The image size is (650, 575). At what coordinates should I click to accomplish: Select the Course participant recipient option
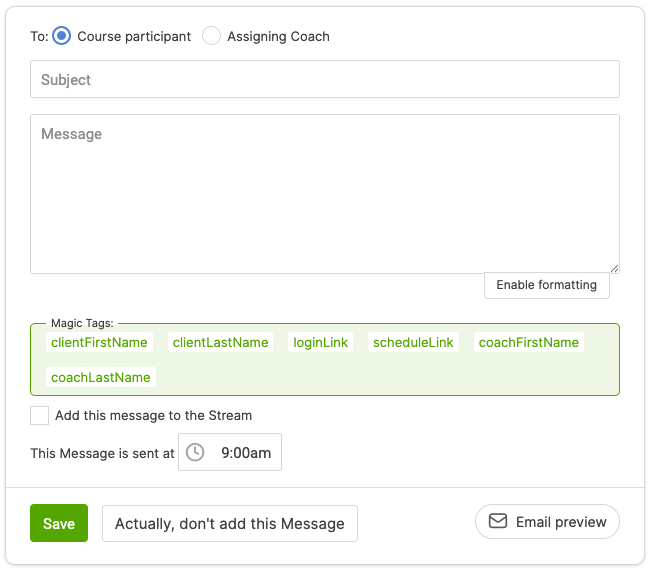coord(62,36)
